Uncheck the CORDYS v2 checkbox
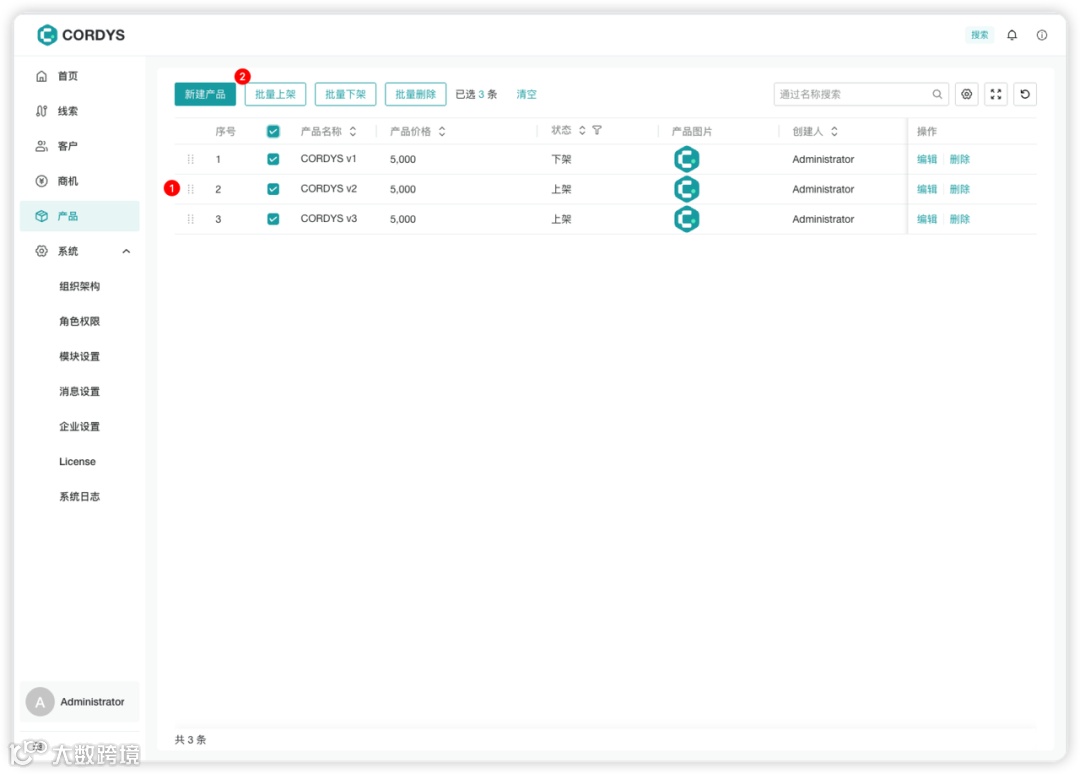 (273, 189)
